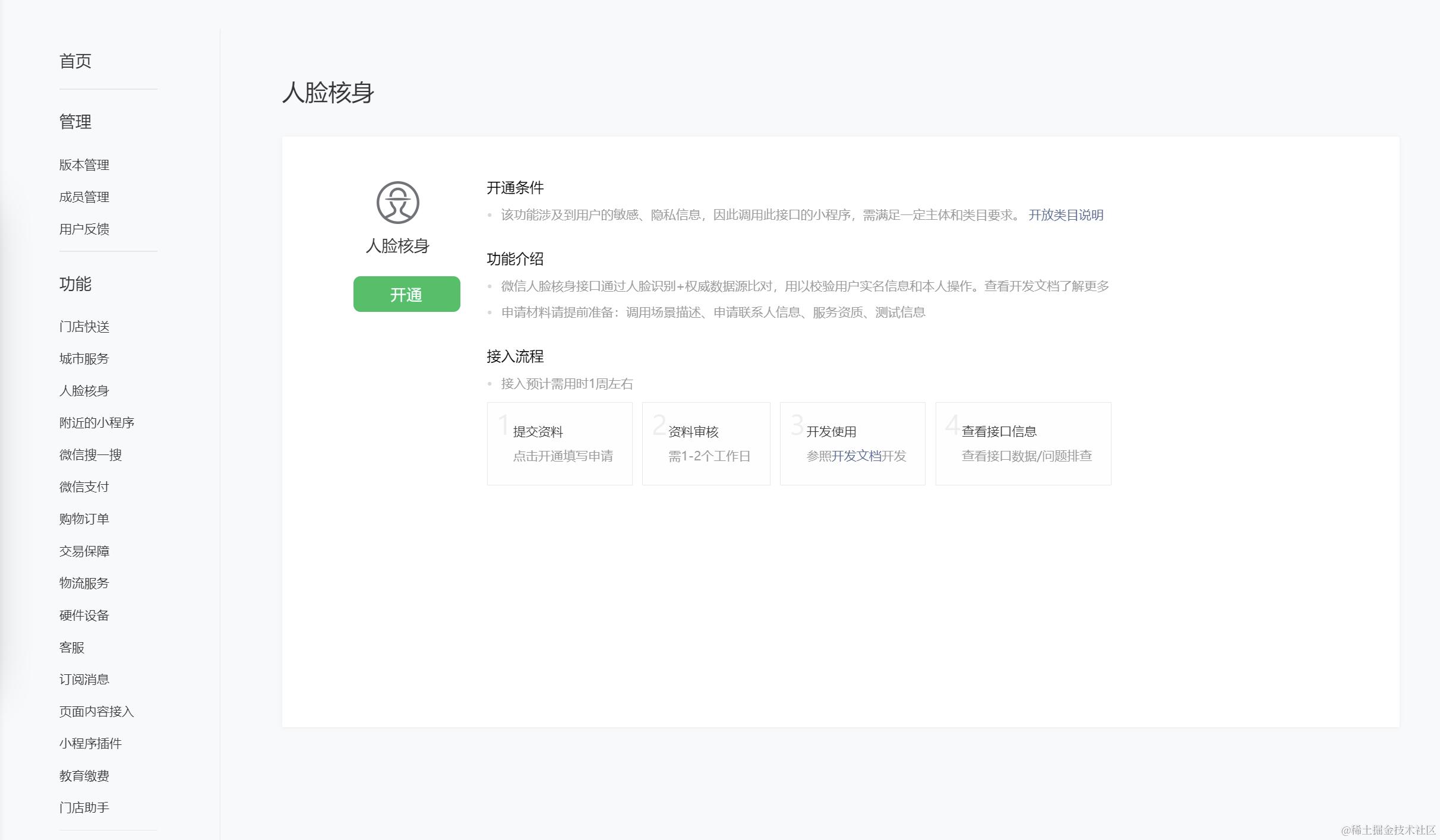Click the face verification circular icon
The height and width of the screenshot is (840, 1440).
tap(397, 203)
